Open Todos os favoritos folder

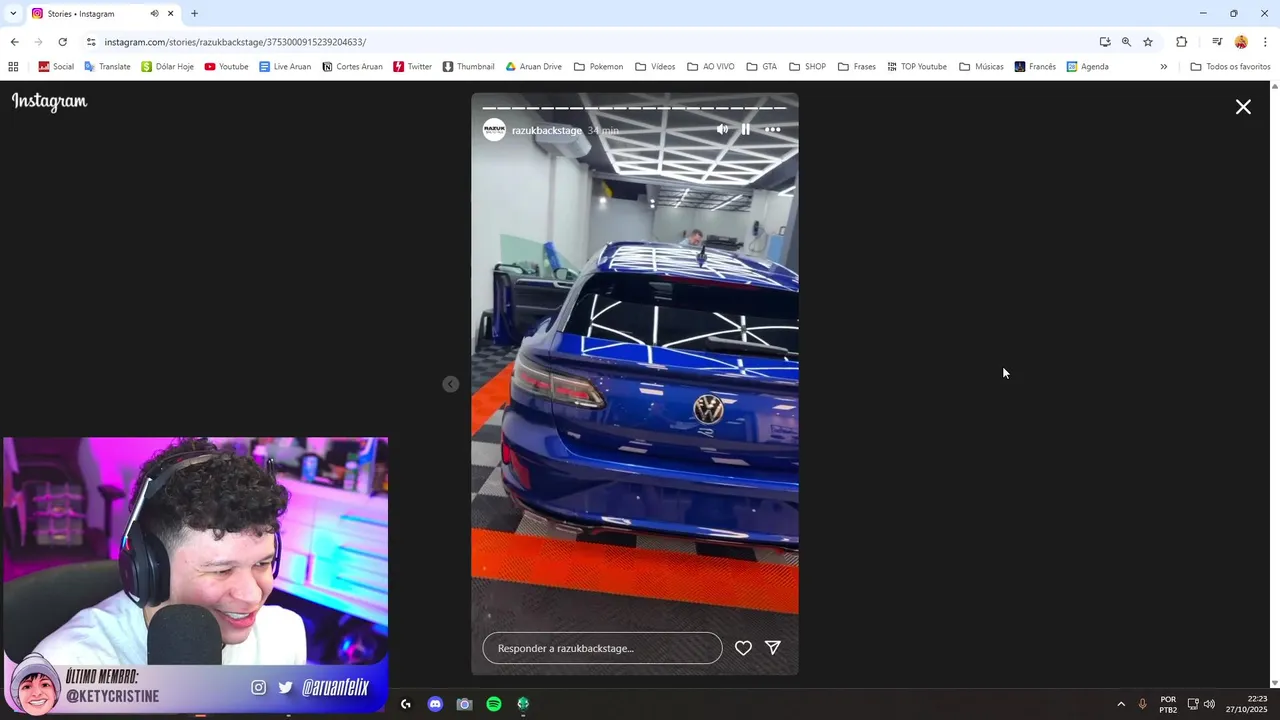[x=1230, y=67]
